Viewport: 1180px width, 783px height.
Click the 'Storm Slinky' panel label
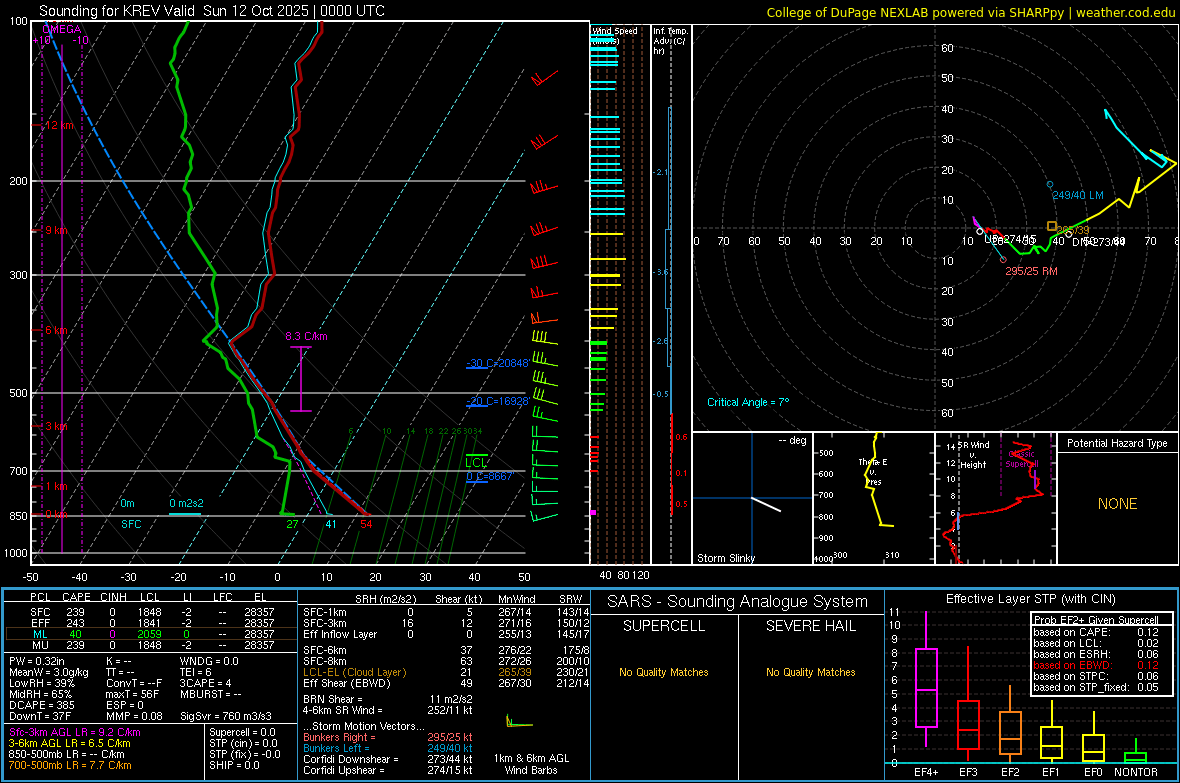[x=725, y=558]
